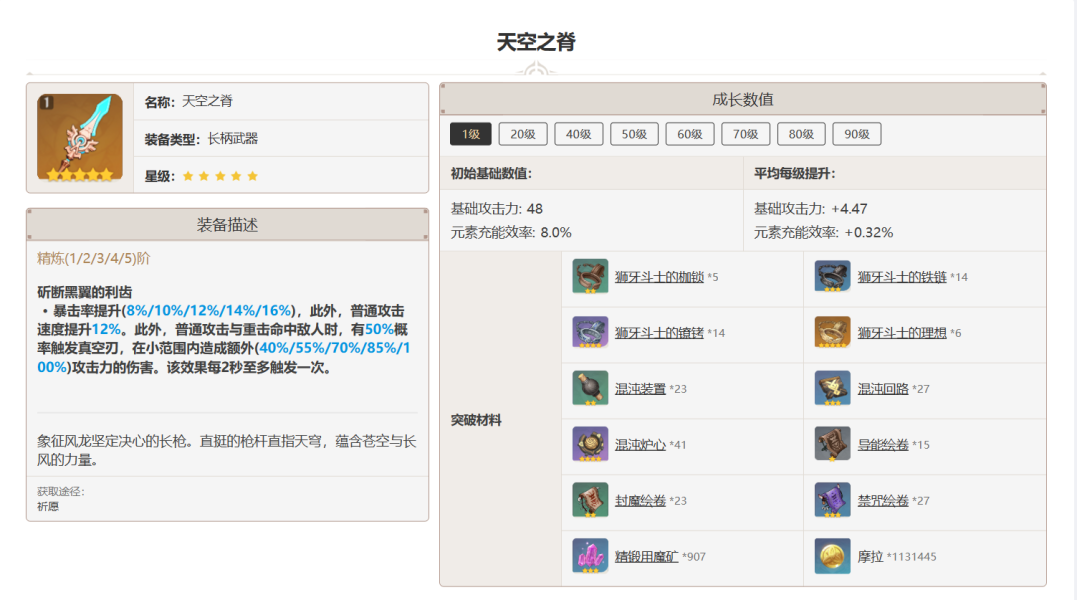Viewport: 1077px width, 600px height.
Task: Select the 90级 level tab
Action: (857, 134)
